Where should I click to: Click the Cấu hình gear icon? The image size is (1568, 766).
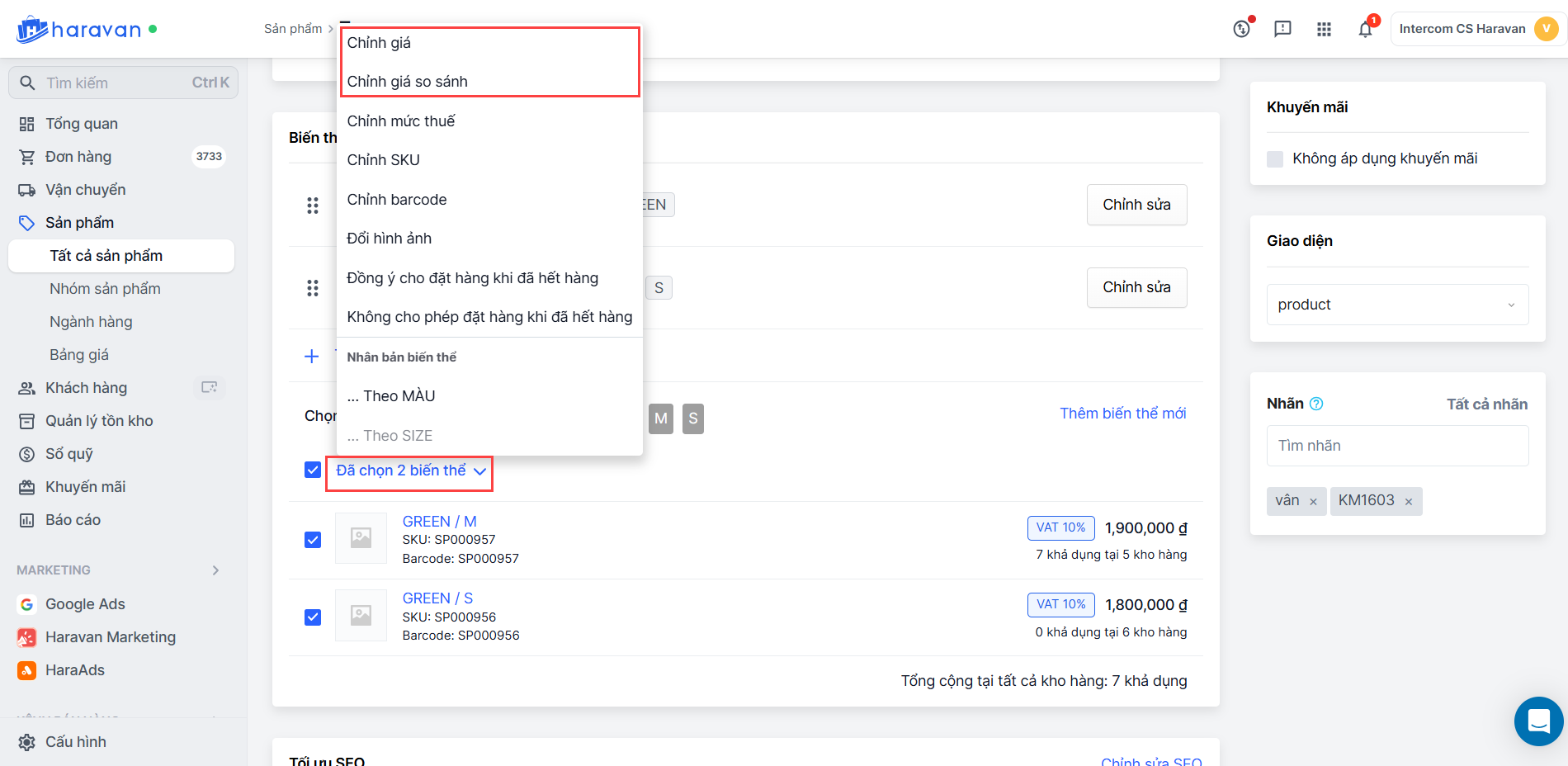[x=26, y=742]
